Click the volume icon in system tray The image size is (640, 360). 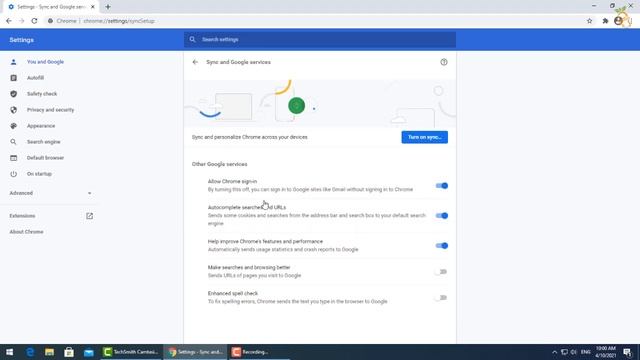(574, 352)
